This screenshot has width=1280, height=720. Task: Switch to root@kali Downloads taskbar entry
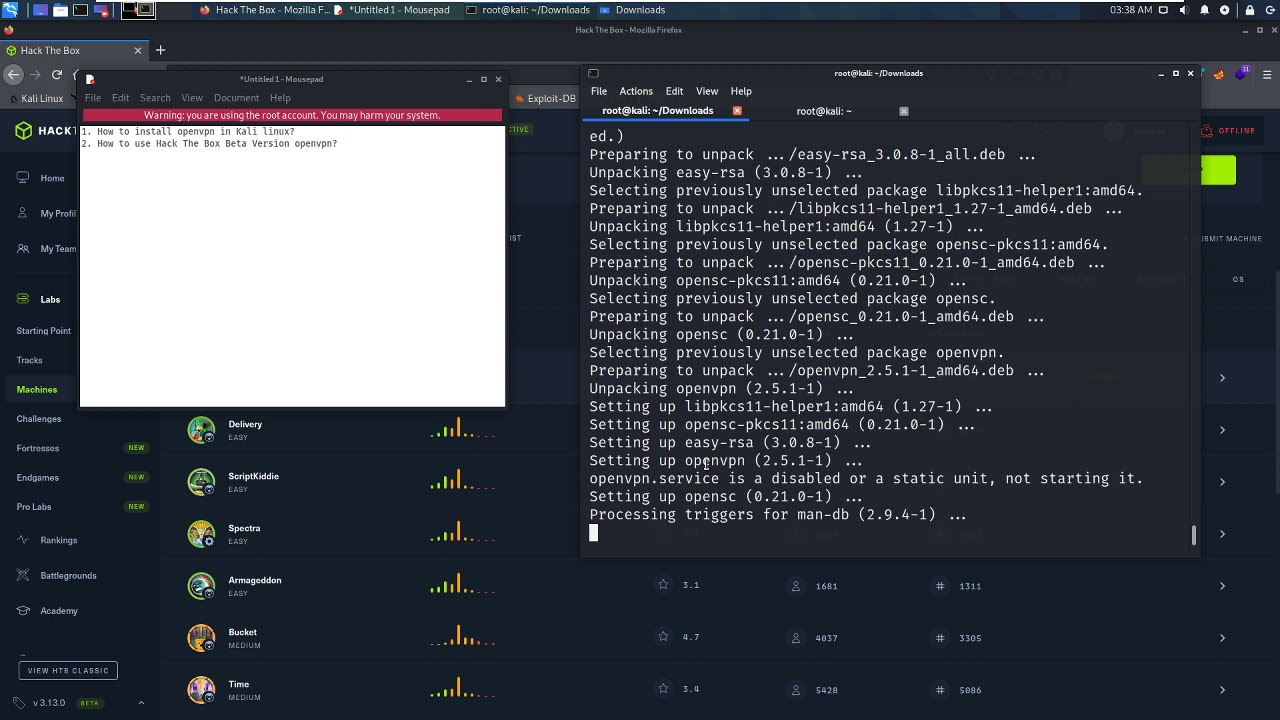529,10
